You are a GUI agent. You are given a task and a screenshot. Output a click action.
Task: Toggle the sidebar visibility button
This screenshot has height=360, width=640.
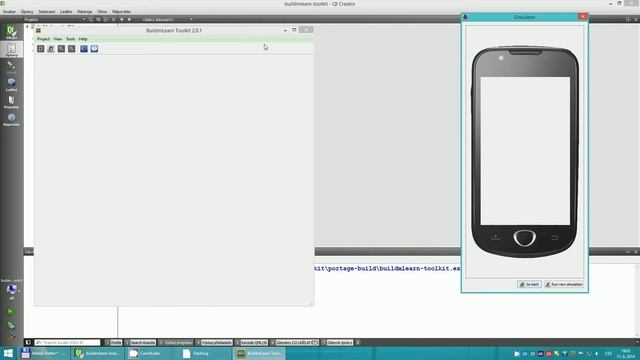(x=28, y=342)
